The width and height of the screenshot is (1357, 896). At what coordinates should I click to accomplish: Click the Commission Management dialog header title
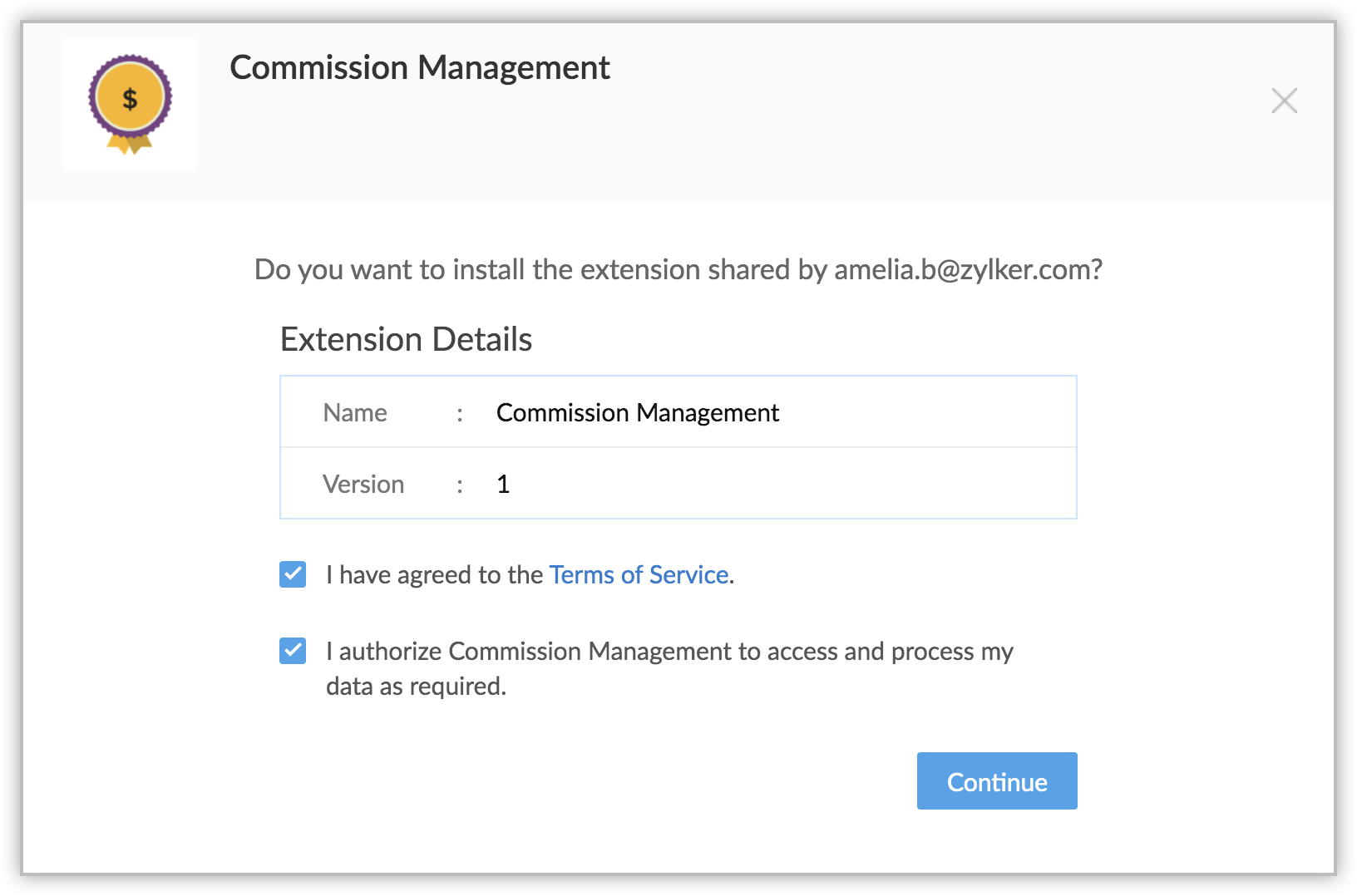pos(419,67)
